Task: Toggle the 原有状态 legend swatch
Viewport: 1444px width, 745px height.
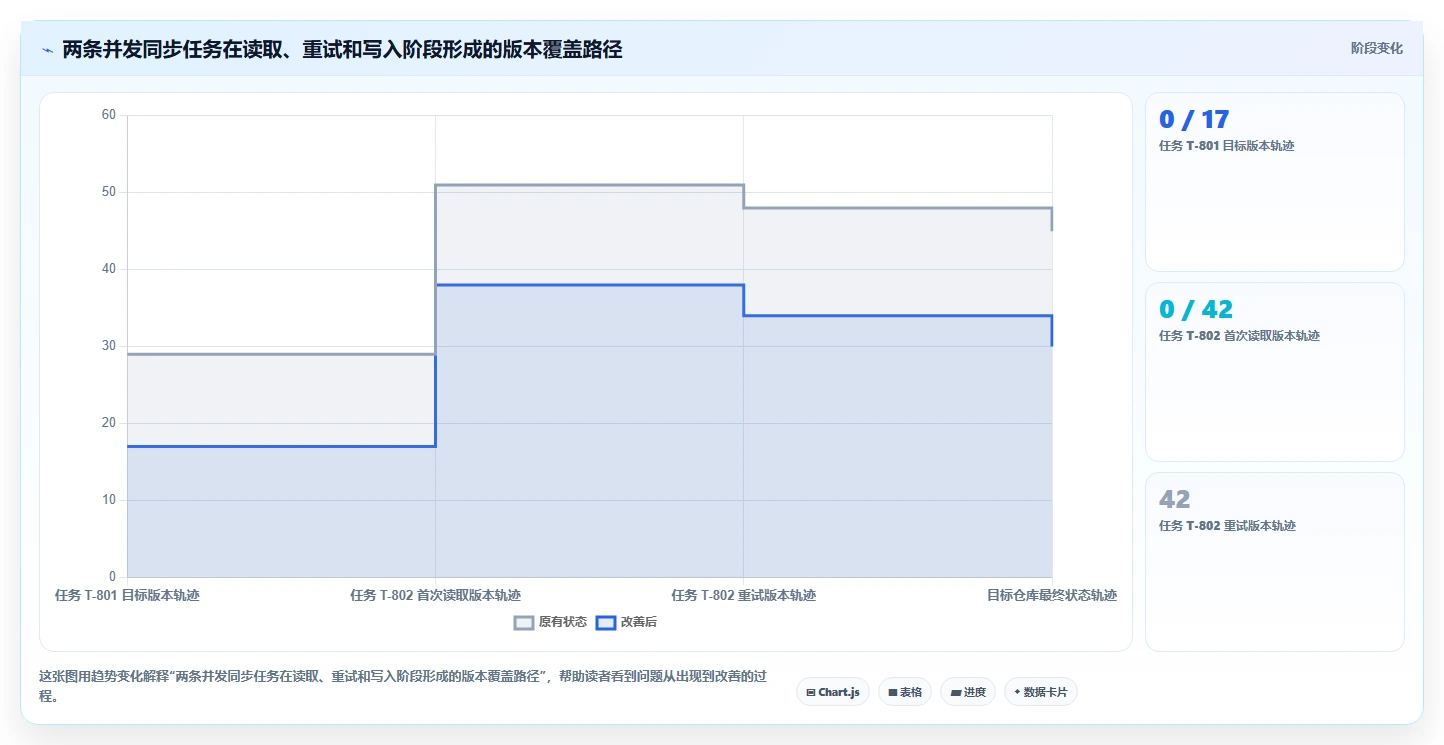Action: [524, 622]
